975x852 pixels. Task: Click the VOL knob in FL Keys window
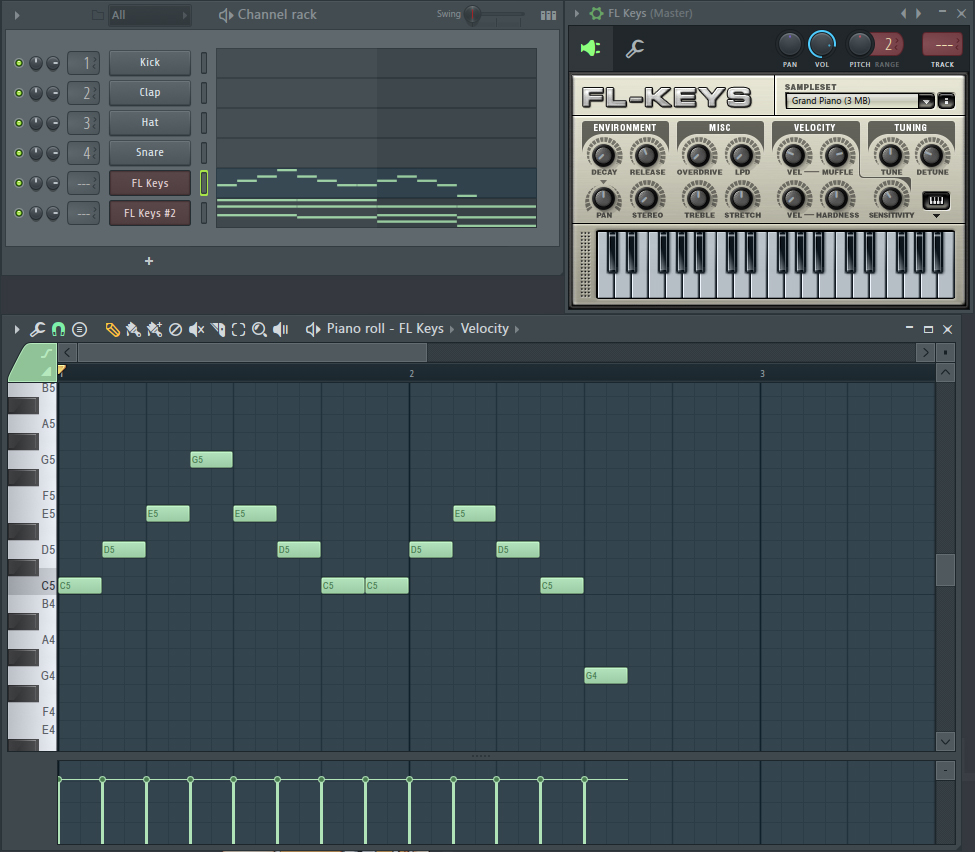pos(821,45)
